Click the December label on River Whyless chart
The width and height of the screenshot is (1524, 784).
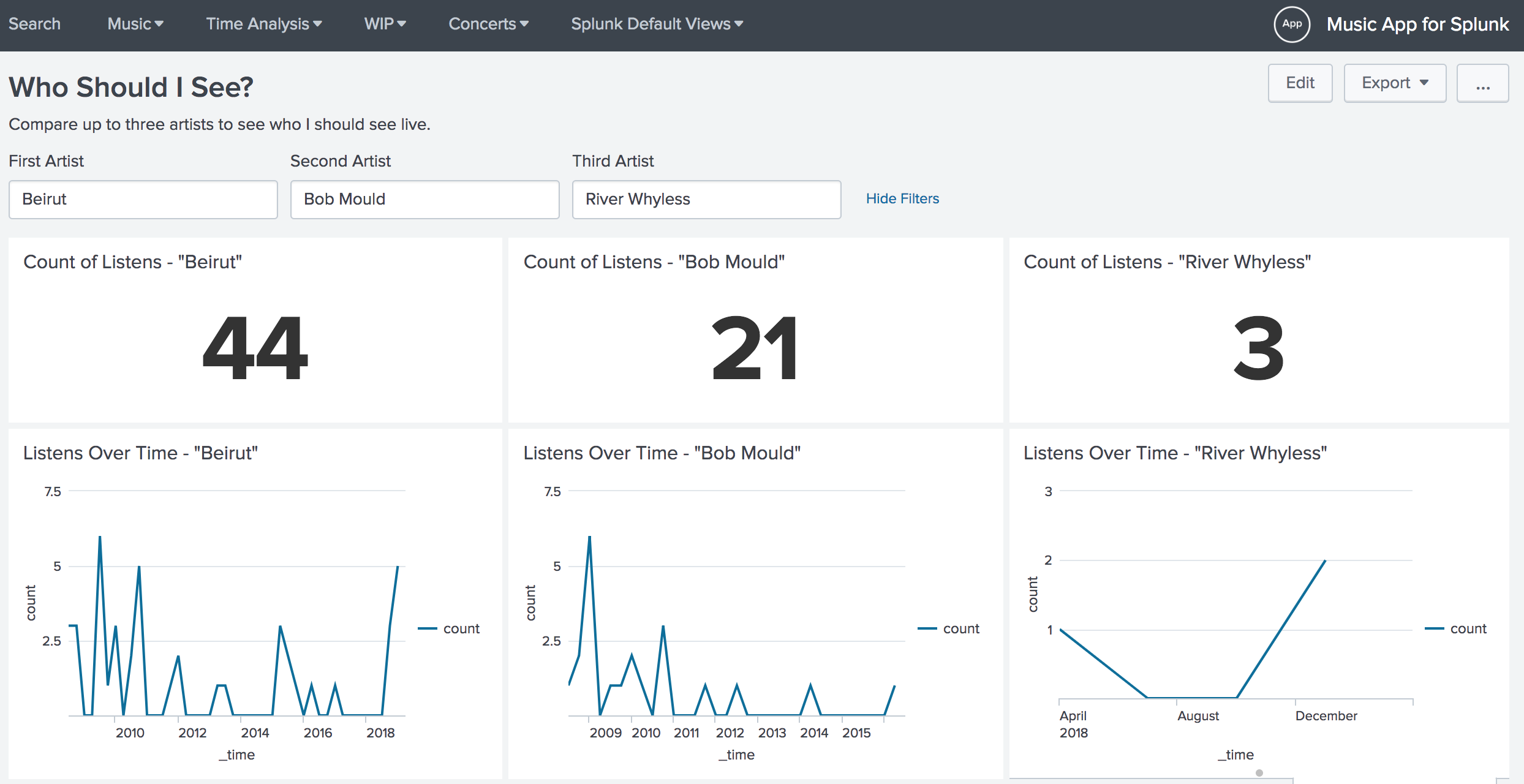pyautogui.click(x=1326, y=715)
